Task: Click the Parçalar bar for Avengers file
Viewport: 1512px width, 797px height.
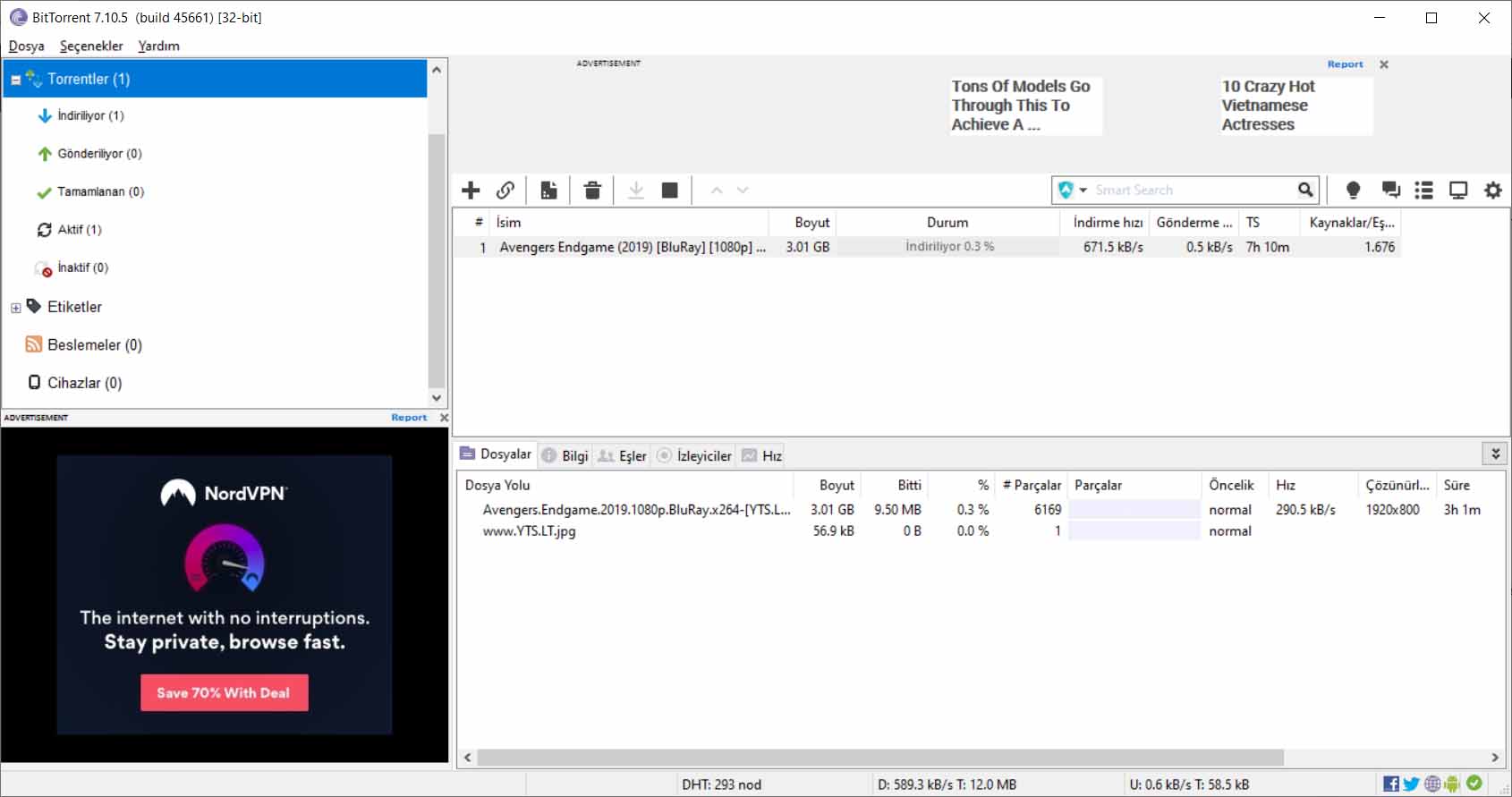Action: (1134, 510)
